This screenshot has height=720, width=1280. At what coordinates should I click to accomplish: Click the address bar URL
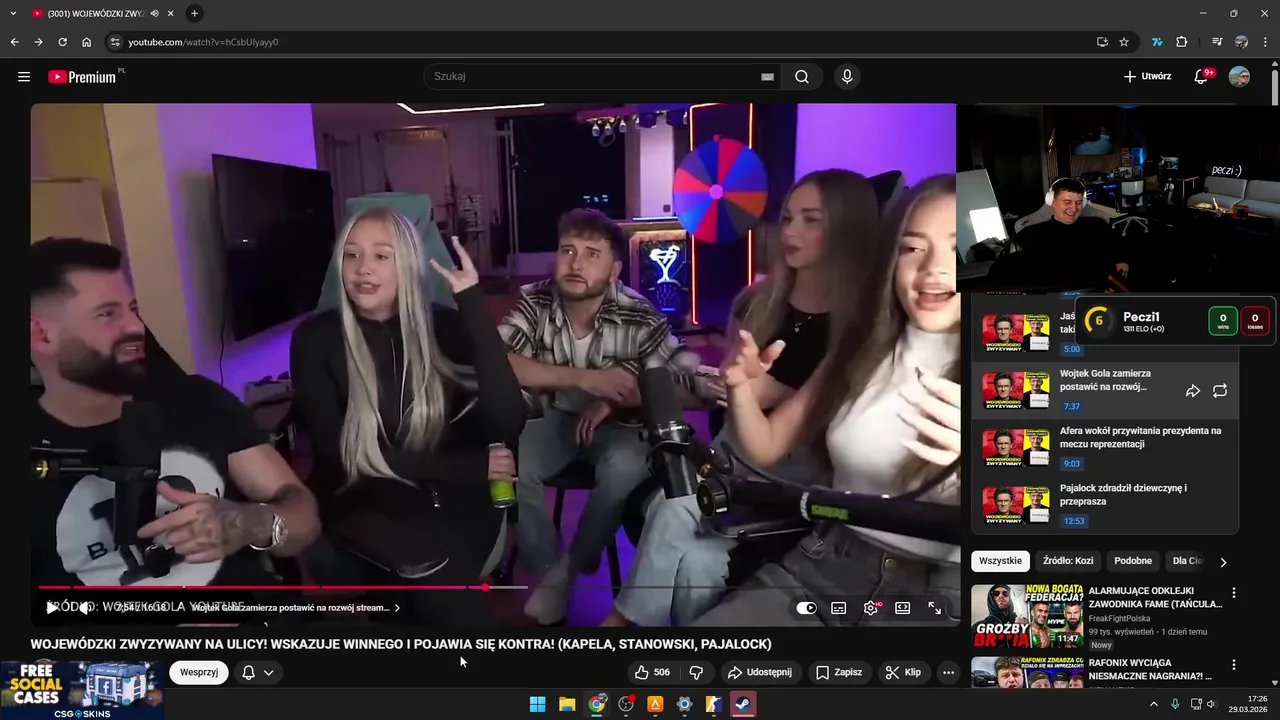pos(203,42)
